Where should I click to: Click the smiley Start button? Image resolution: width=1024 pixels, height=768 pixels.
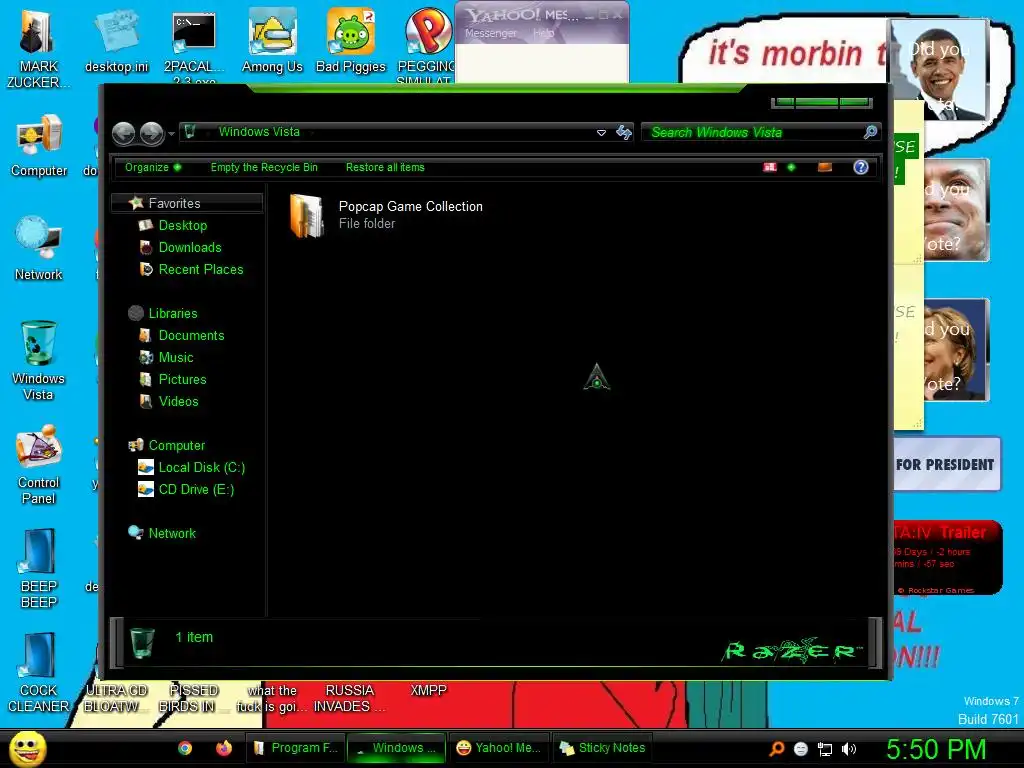[x=27, y=748]
